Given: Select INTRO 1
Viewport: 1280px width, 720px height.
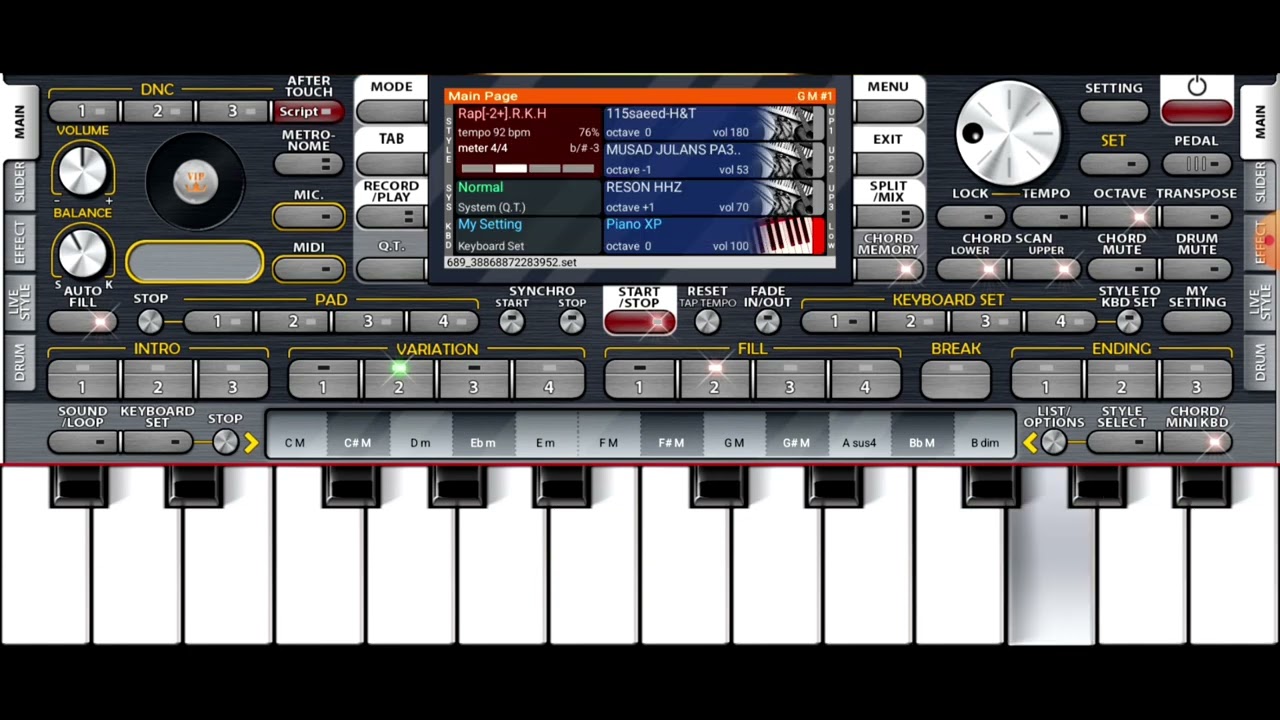Looking at the screenshot, I should click(83, 379).
